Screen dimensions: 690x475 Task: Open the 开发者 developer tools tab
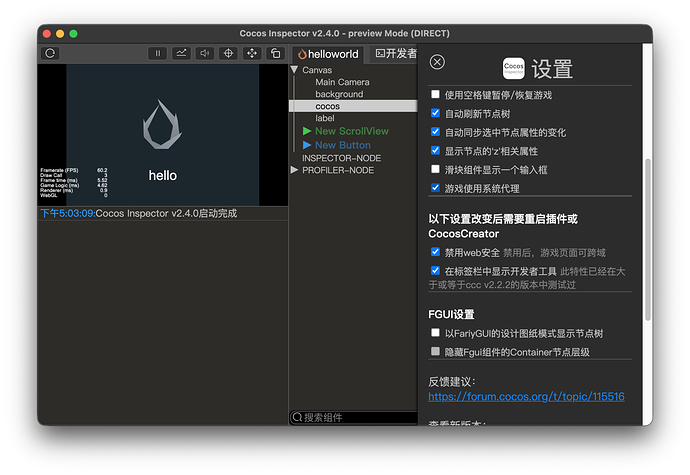click(x=396, y=53)
